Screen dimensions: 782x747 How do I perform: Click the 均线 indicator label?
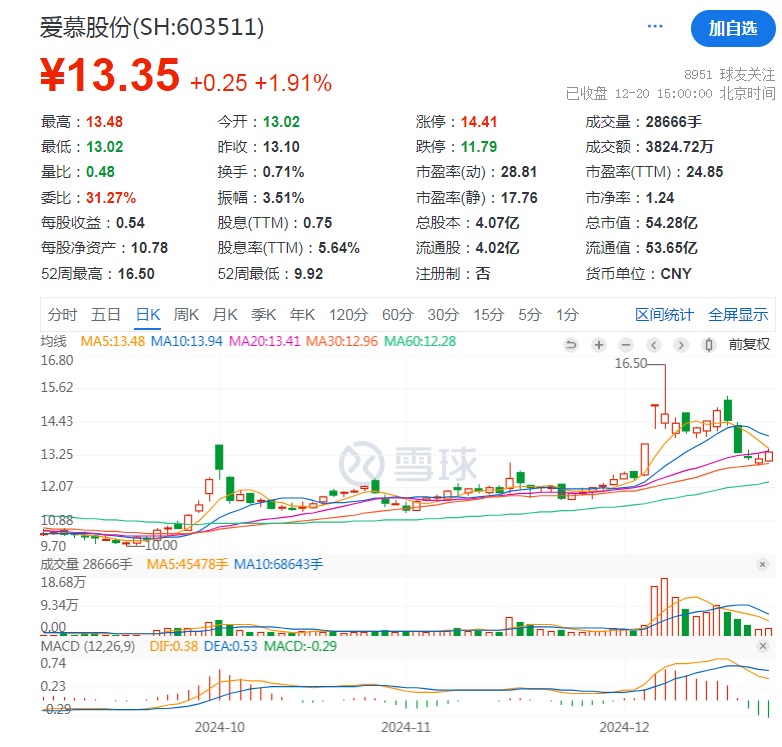tap(53, 342)
